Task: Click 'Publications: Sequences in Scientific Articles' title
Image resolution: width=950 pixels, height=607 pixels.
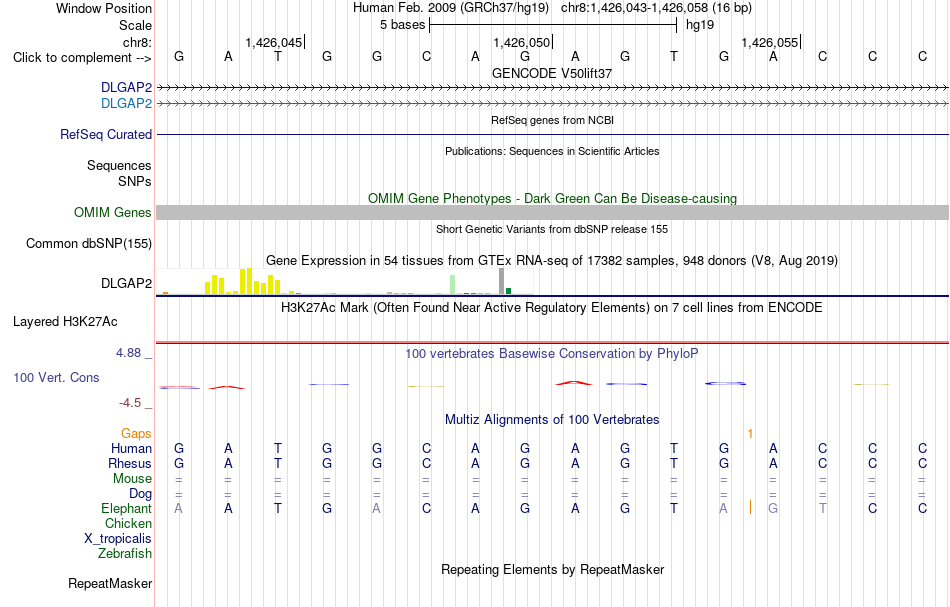Action: pyautogui.click(x=552, y=151)
